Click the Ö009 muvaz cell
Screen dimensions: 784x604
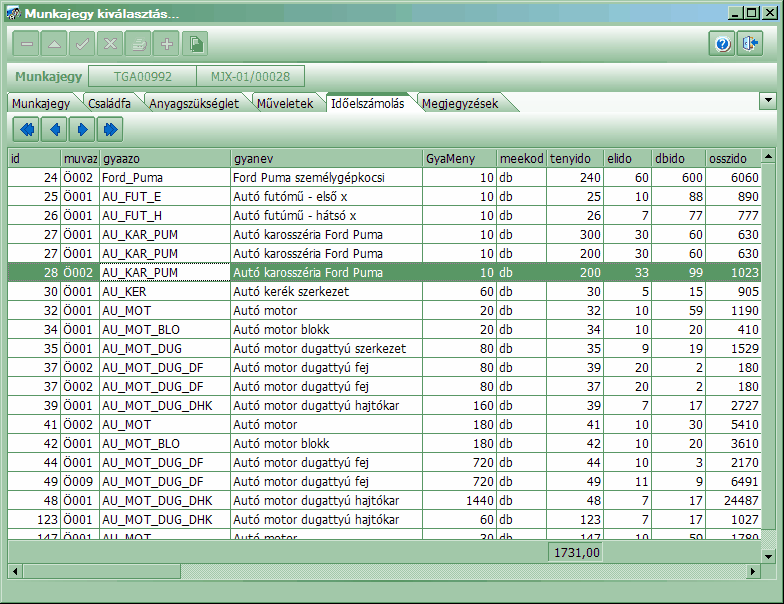pos(80,482)
